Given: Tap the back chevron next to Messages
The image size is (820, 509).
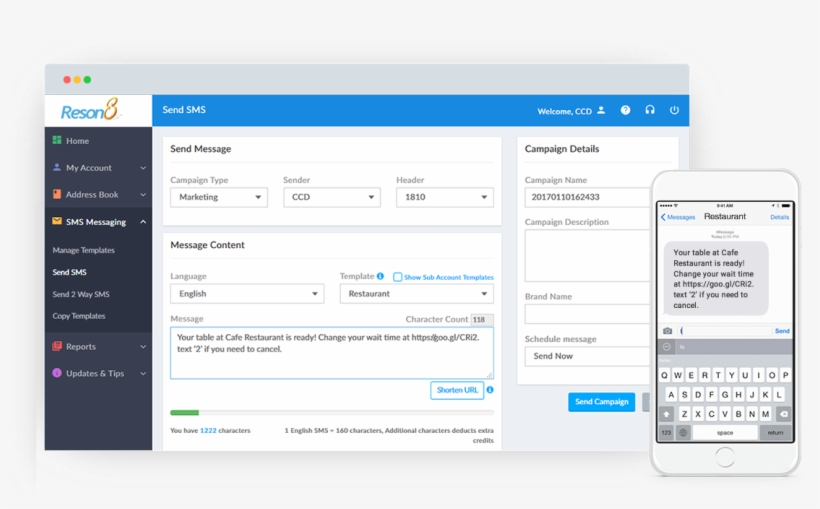Looking at the screenshot, I should (663, 217).
